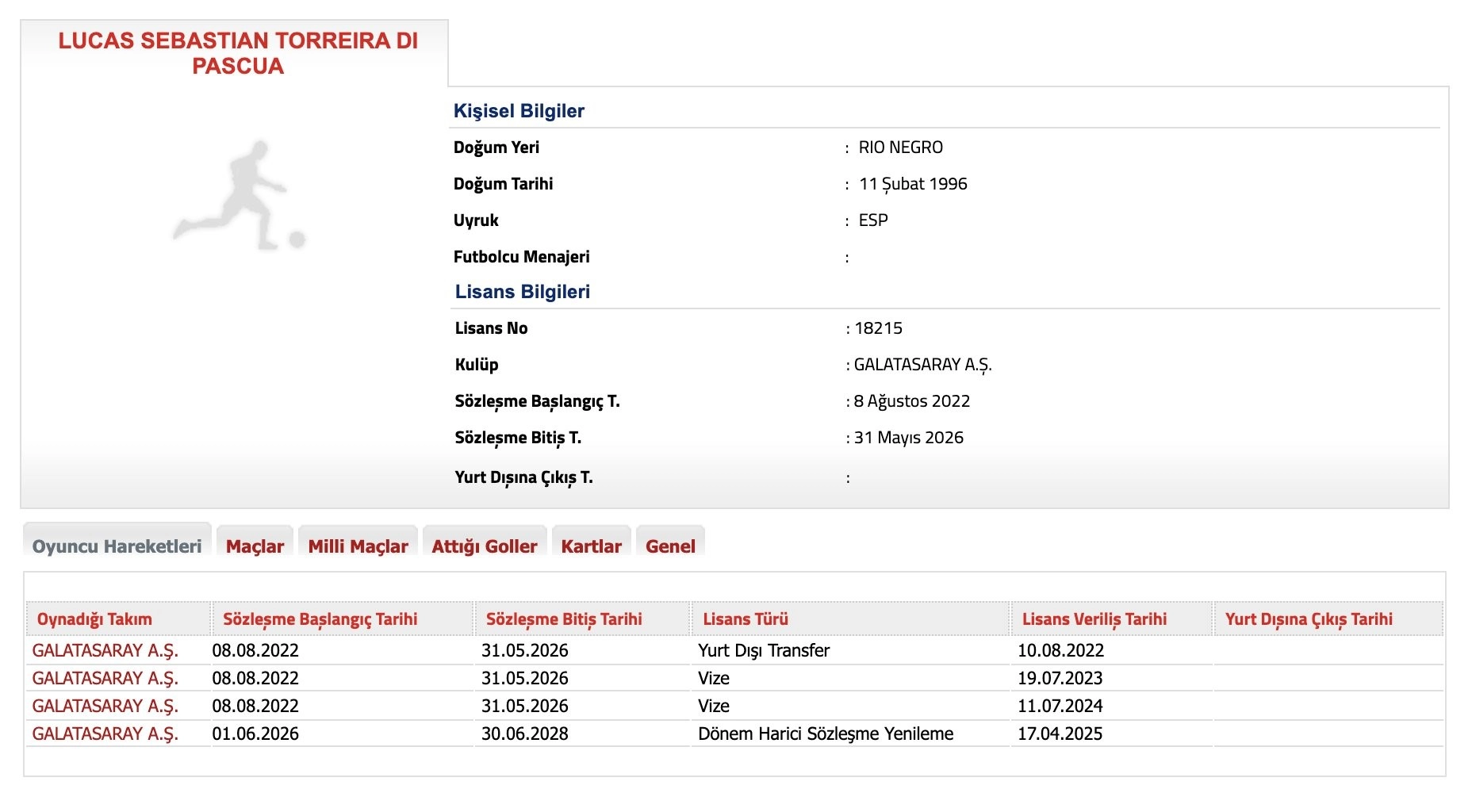Click the Oynadığı Takım column header
The image size is (1472, 812).
pos(94,619)
